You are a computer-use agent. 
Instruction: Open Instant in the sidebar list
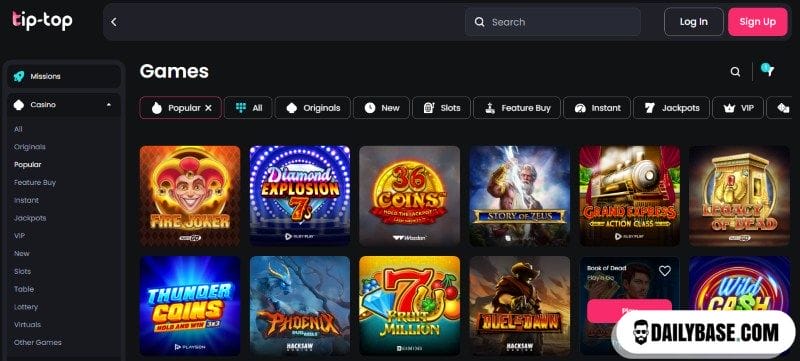(x=26, y=200)
